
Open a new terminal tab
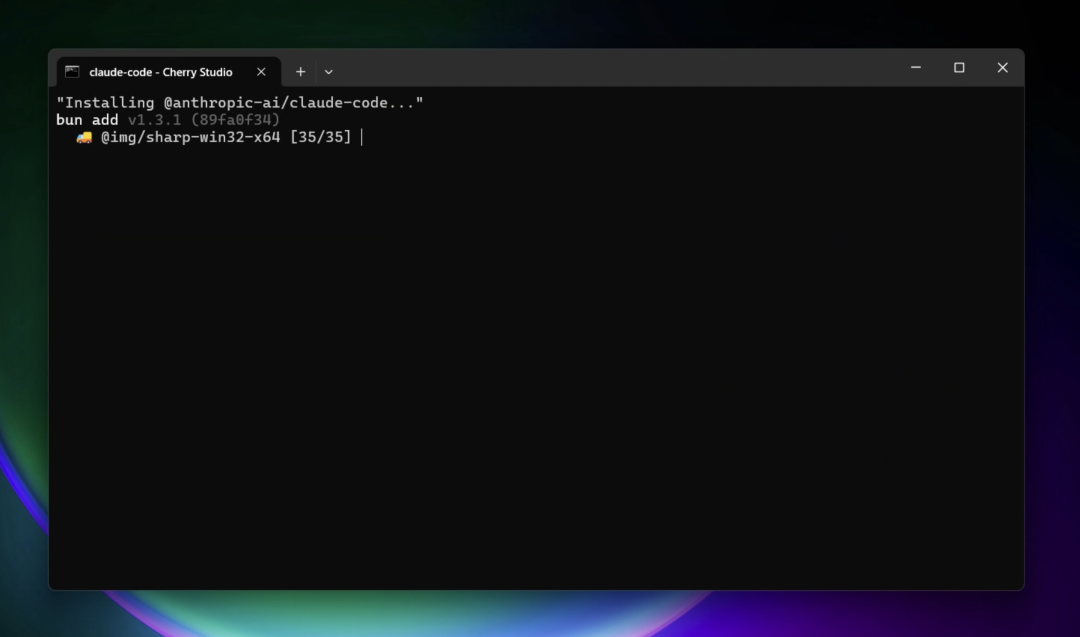300,72
